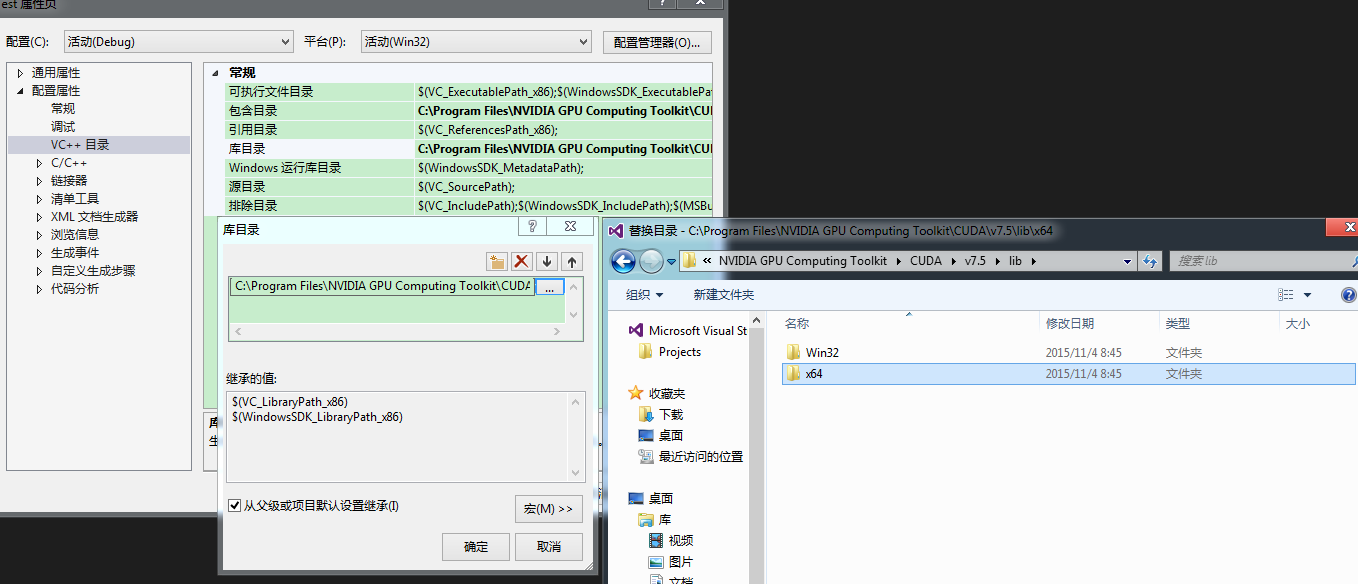The image size is (1358, 584).
Task: Click the blue help icon in file browser
Action: click(x=1348, y=295)
